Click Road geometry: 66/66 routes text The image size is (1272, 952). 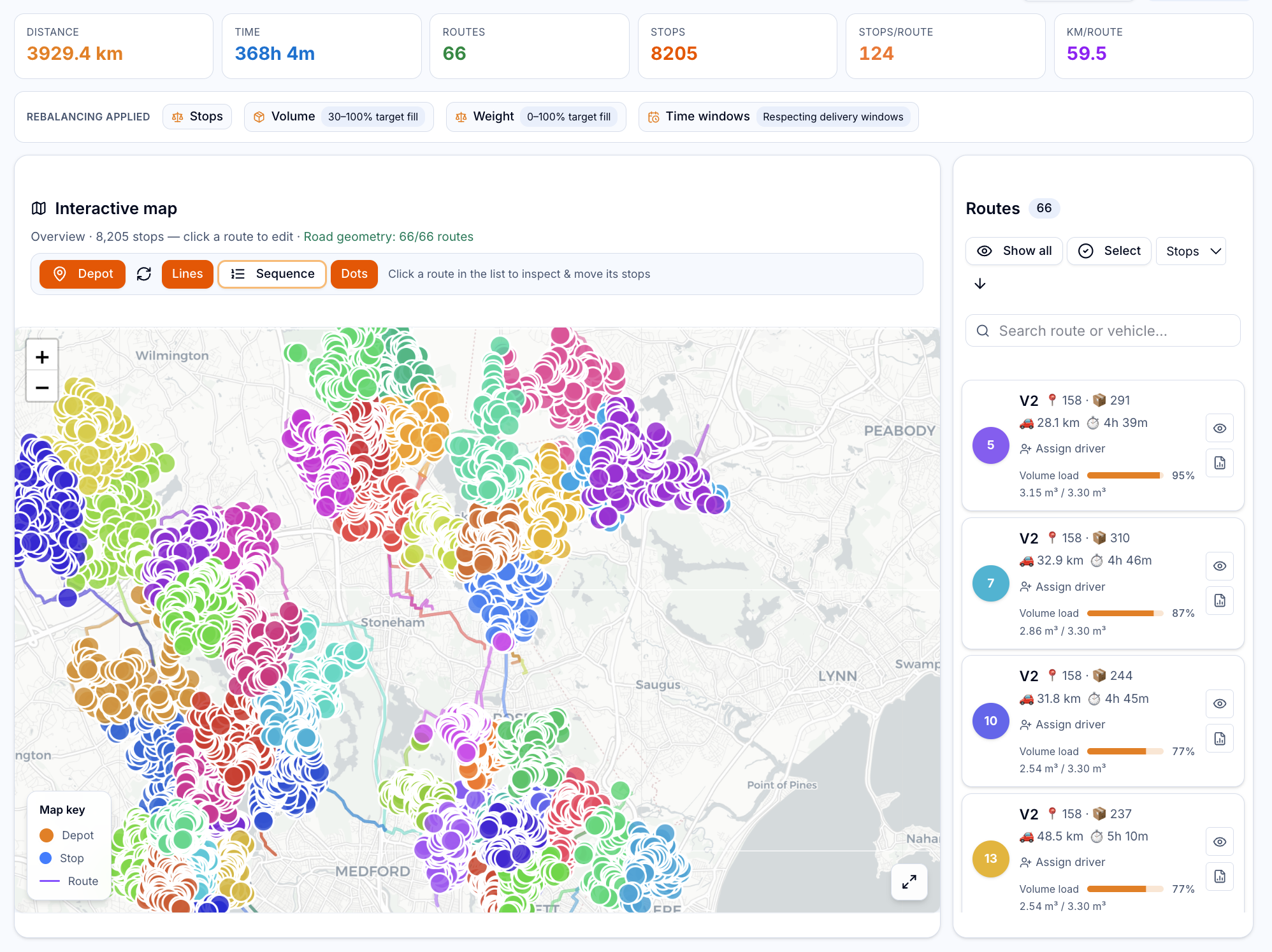pyautogui.click(x=389, y=236)
